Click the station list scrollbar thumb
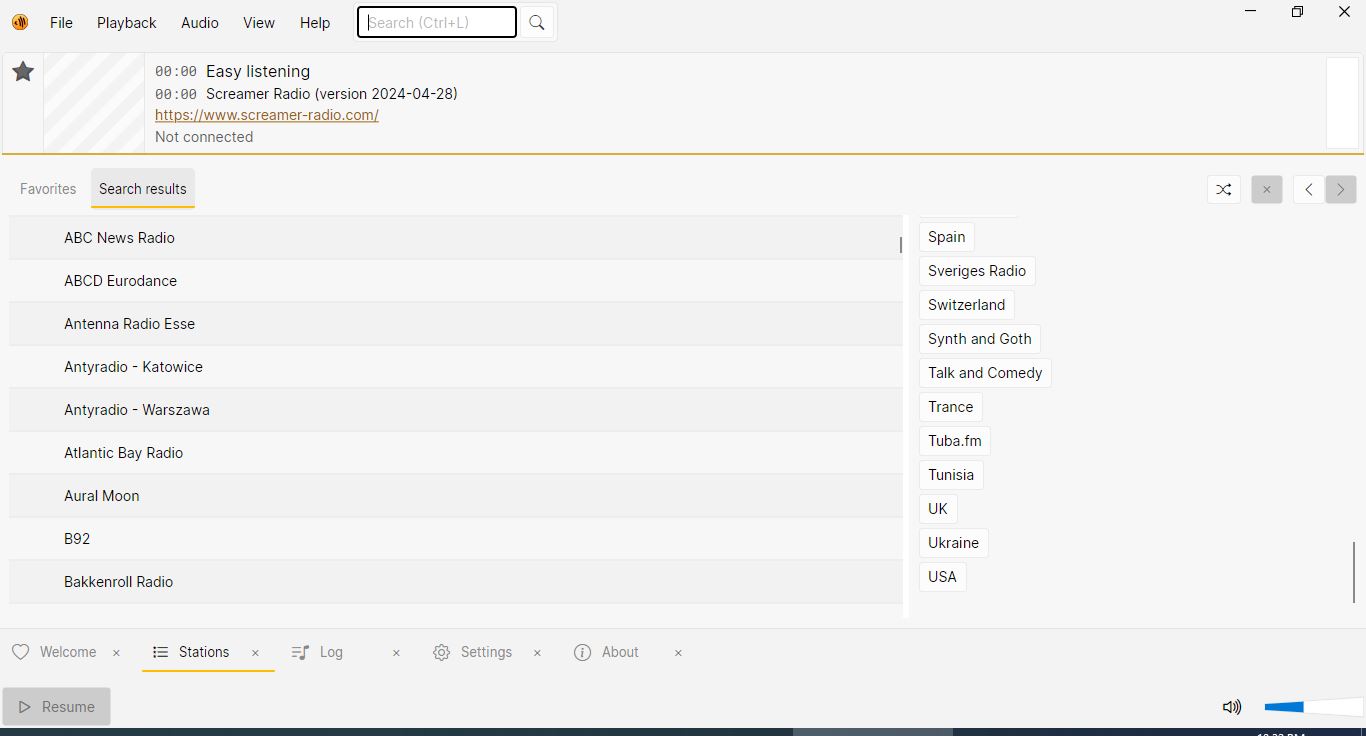The width and height of the screenshot is (1366, 736). click(x=901, y=244)
